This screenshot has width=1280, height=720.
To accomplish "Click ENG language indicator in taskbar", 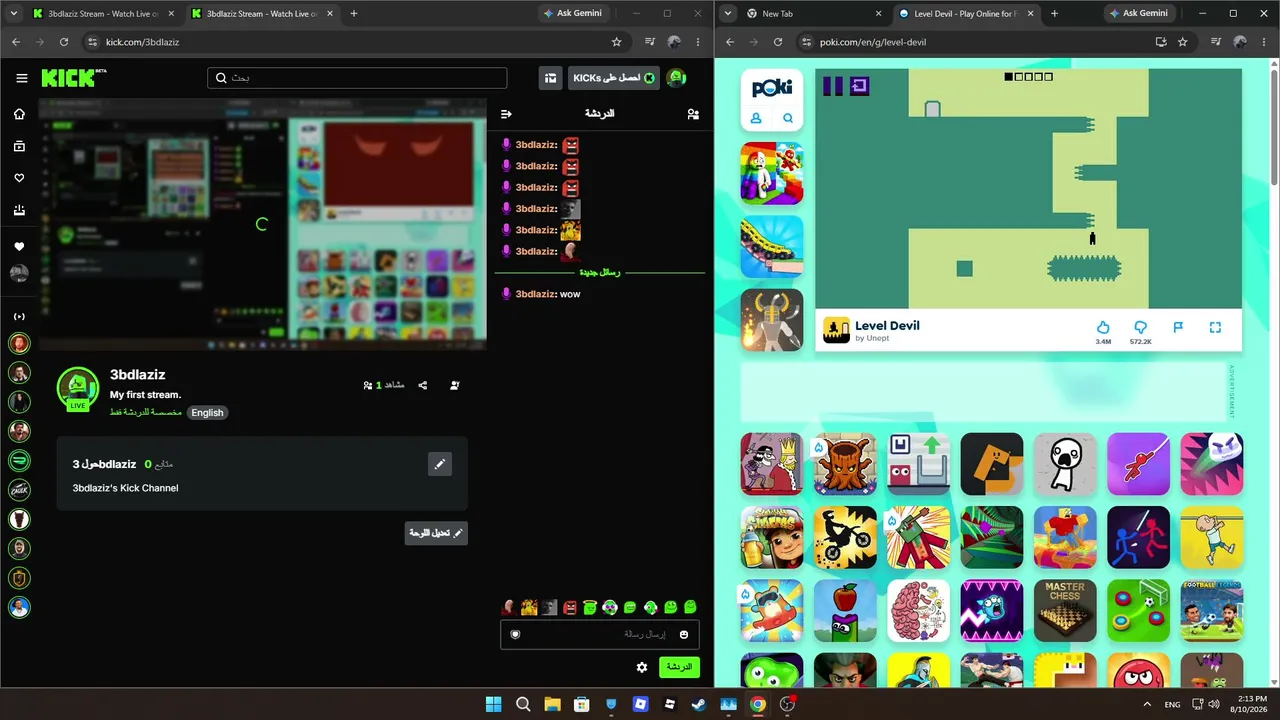I will click(1173, 704).
